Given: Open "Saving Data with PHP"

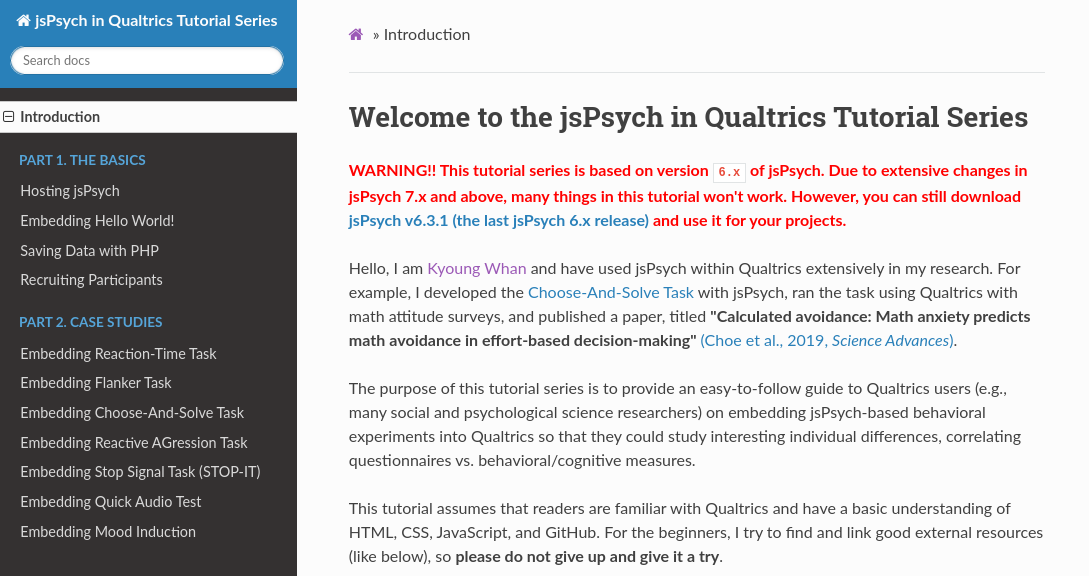Looking at the screenshot, I should [x=91, y=251].
